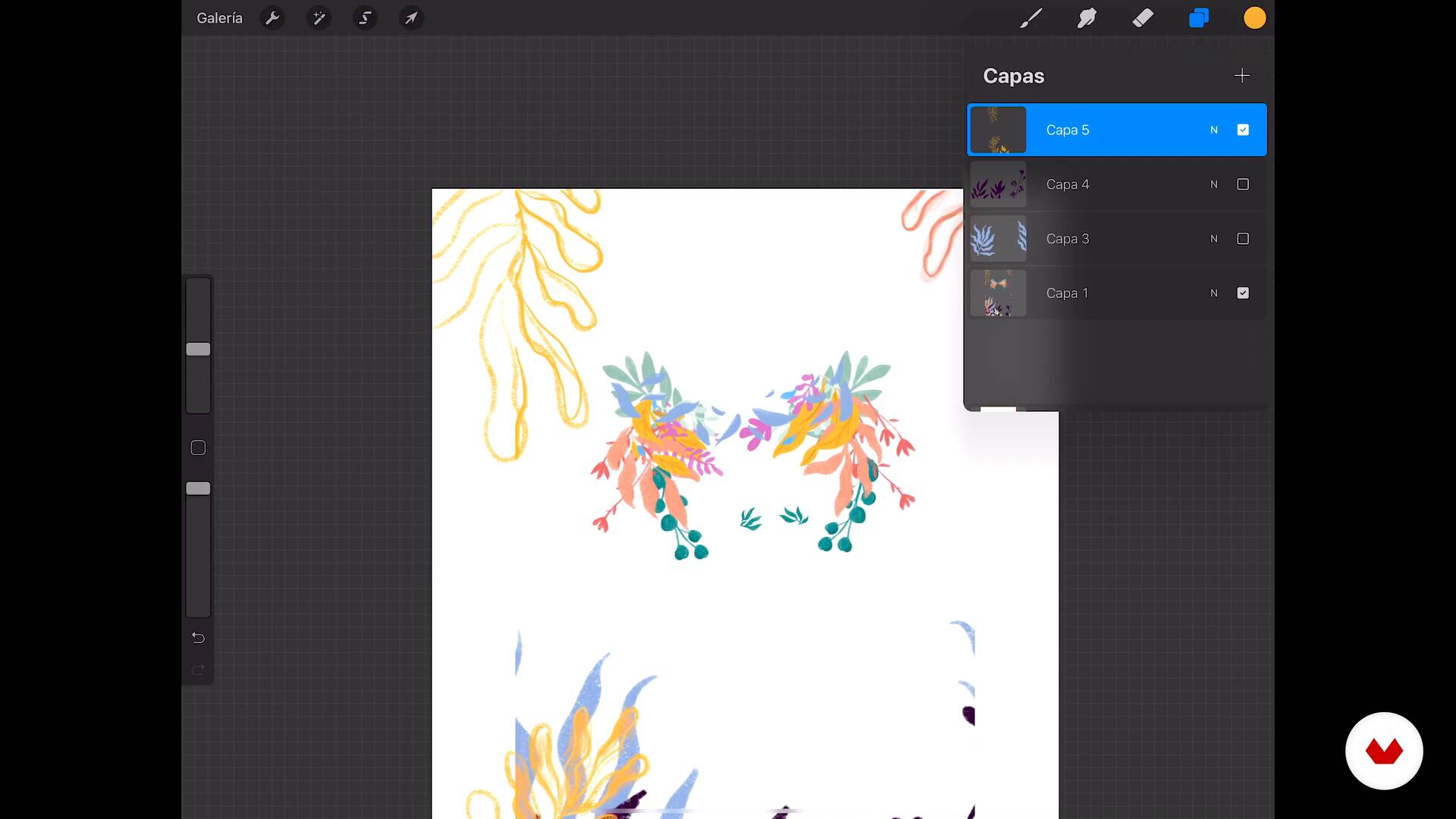1456x819 pixels.
Task: Open the Actions wrench menu
Action: coord(272,17)
